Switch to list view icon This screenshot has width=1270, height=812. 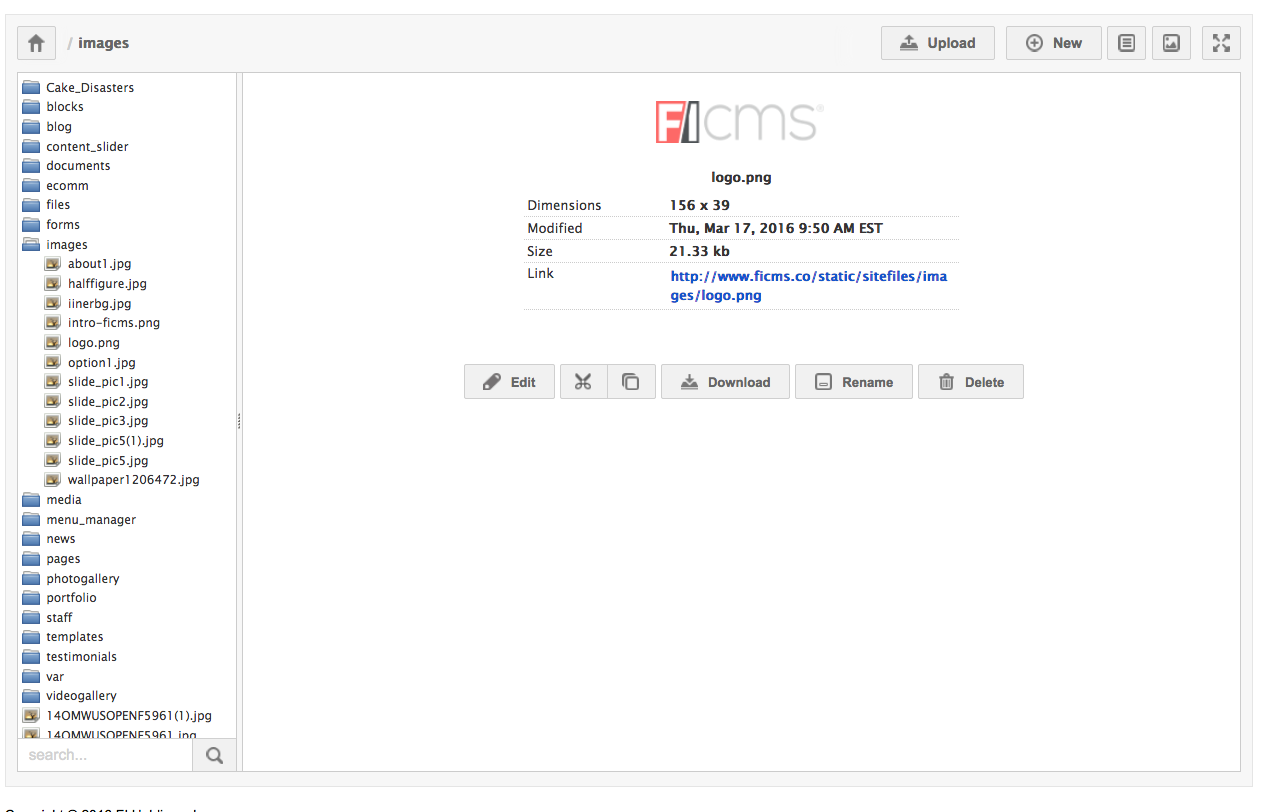(1126, 43)
